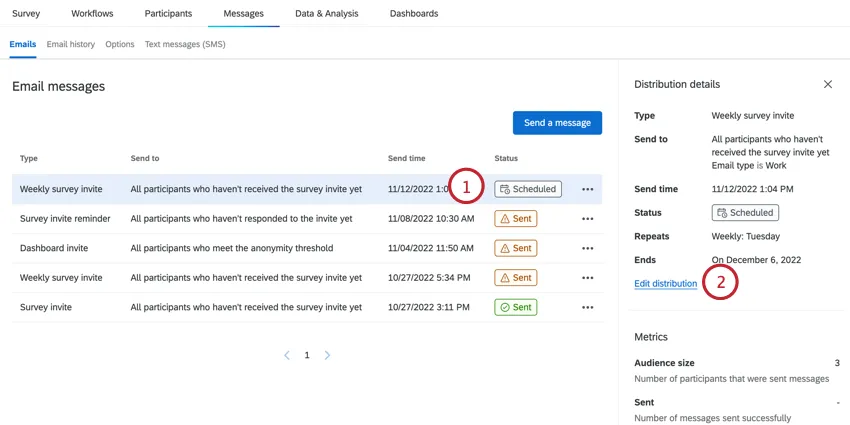The height and width of the screenshot is (425, 850).
Task: Close the Distribution details panel
Action: click(827, 85)
